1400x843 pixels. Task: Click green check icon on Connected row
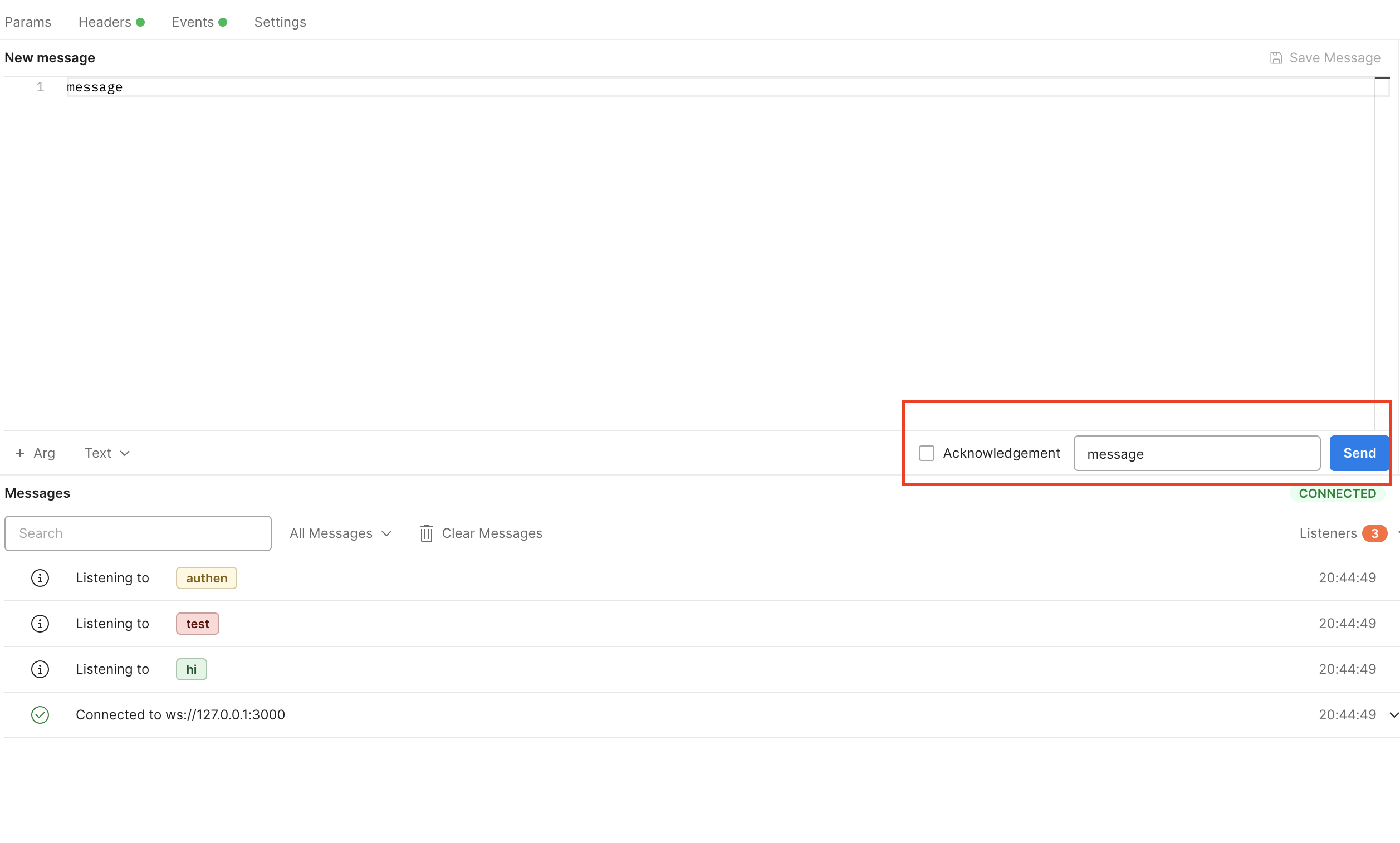[x=40, y=714]
